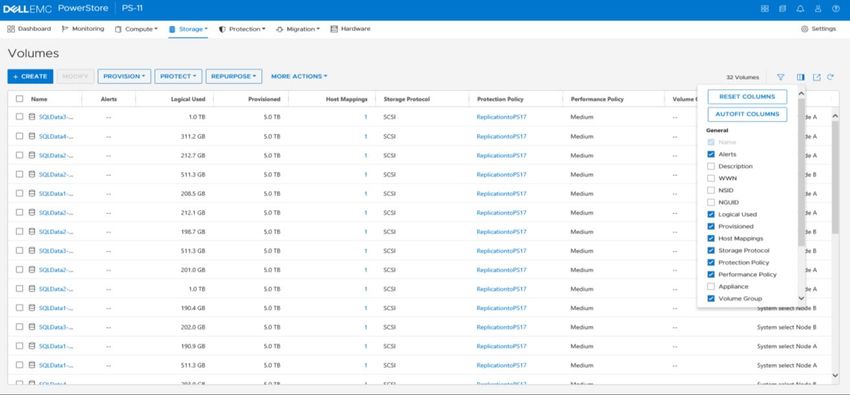The height and width of the screenshot is (395, 850).
Task: Go to Dashboard
Action: point(29,29)
